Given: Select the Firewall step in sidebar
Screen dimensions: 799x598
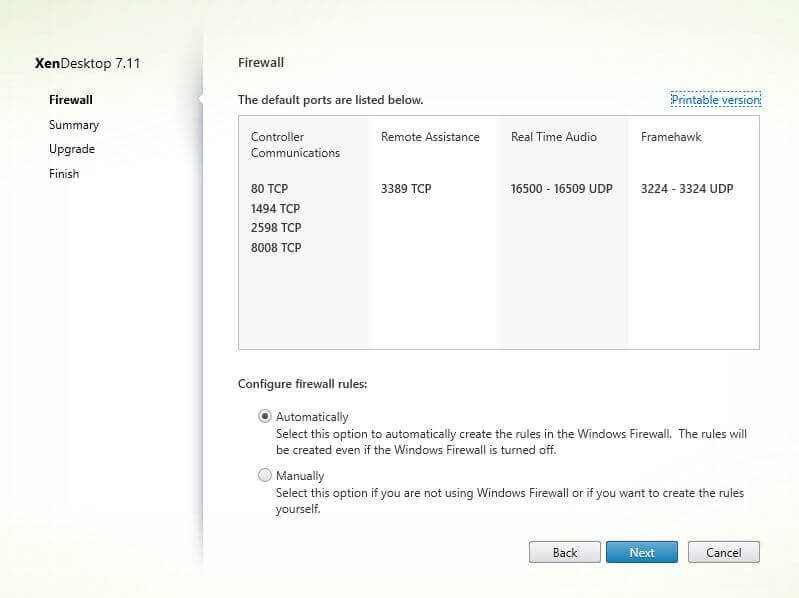Looking at the screenshot, I should point(71,100).
